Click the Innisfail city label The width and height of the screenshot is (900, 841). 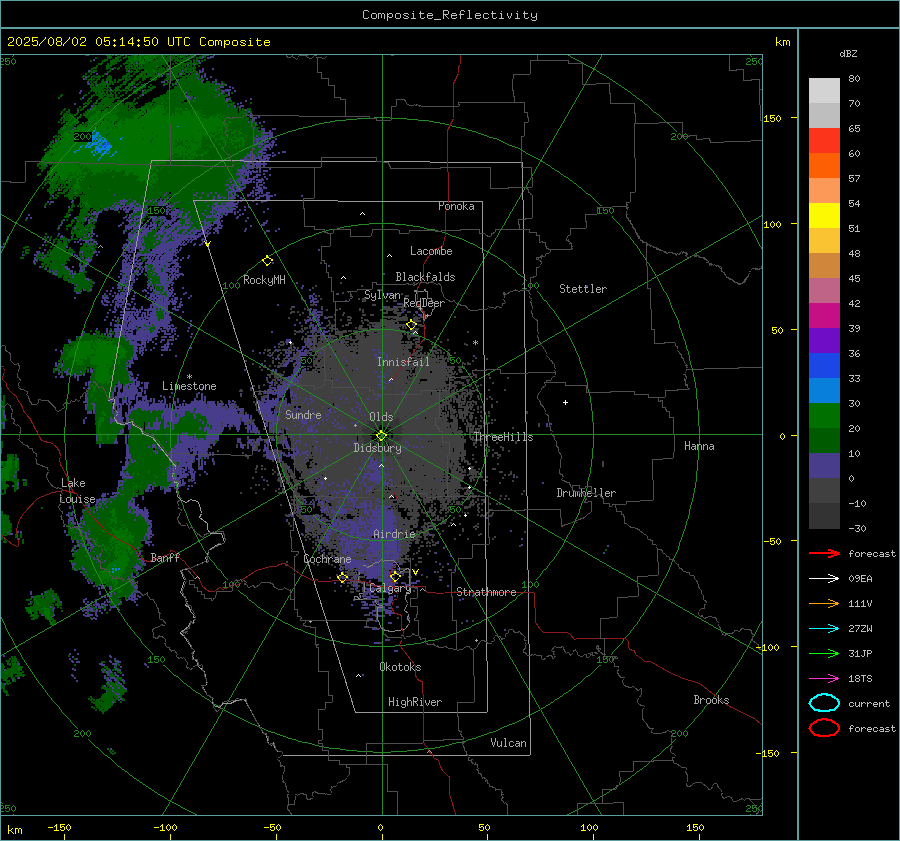403,362
